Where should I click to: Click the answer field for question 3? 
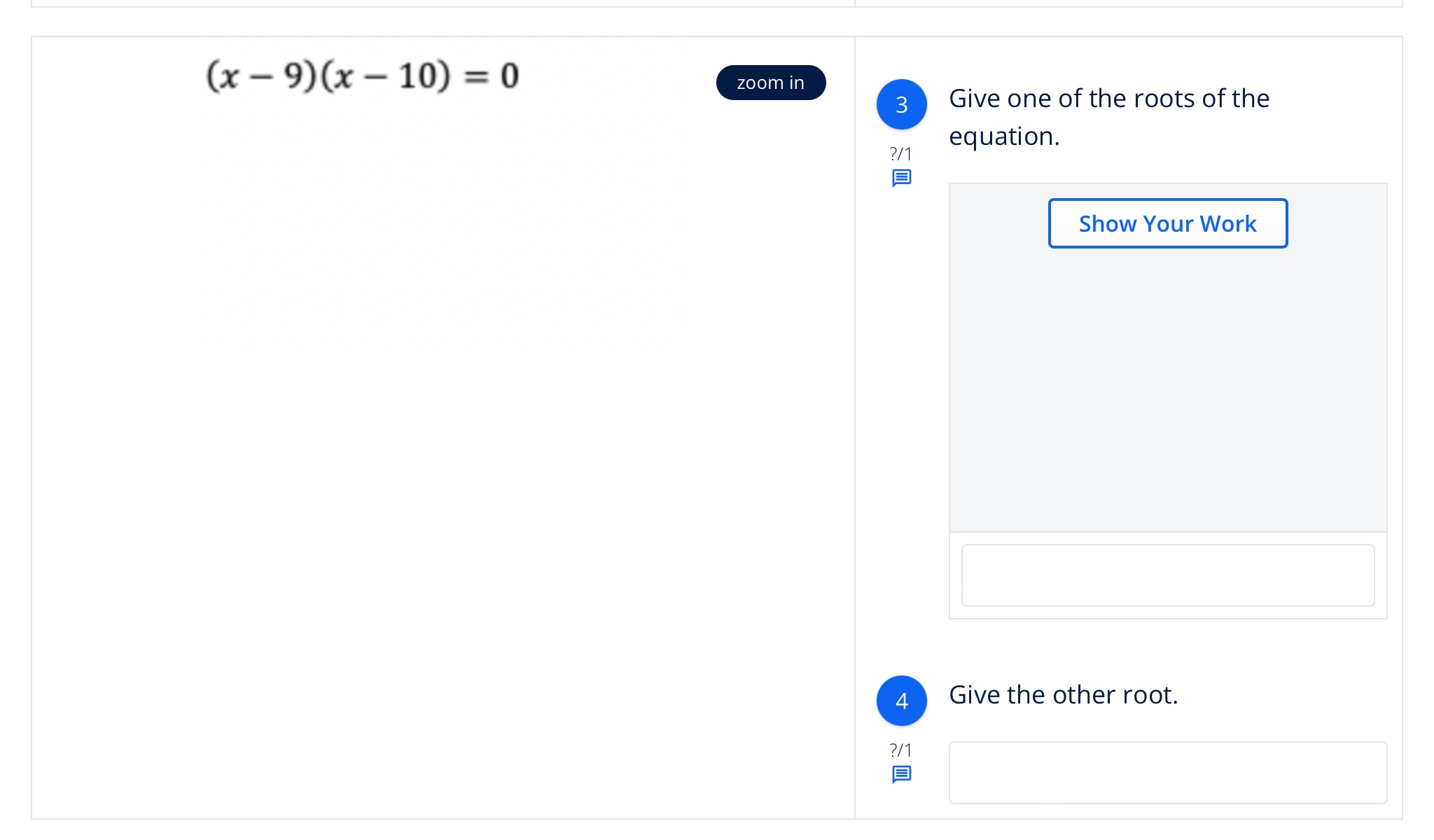click(x=1167, y=575)
